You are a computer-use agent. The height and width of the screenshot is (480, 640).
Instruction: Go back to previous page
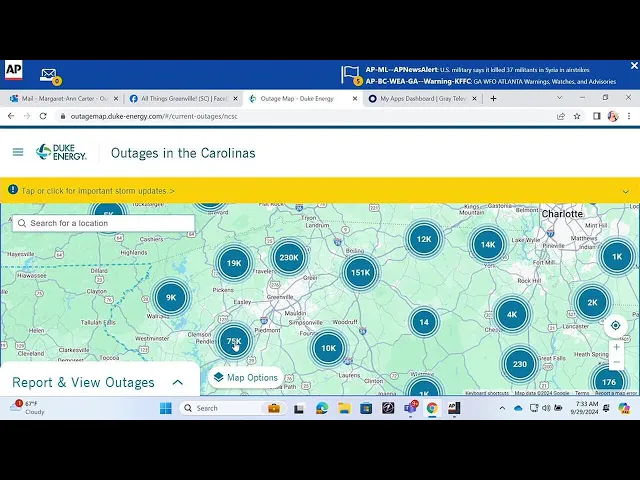[x=11, y=116]
